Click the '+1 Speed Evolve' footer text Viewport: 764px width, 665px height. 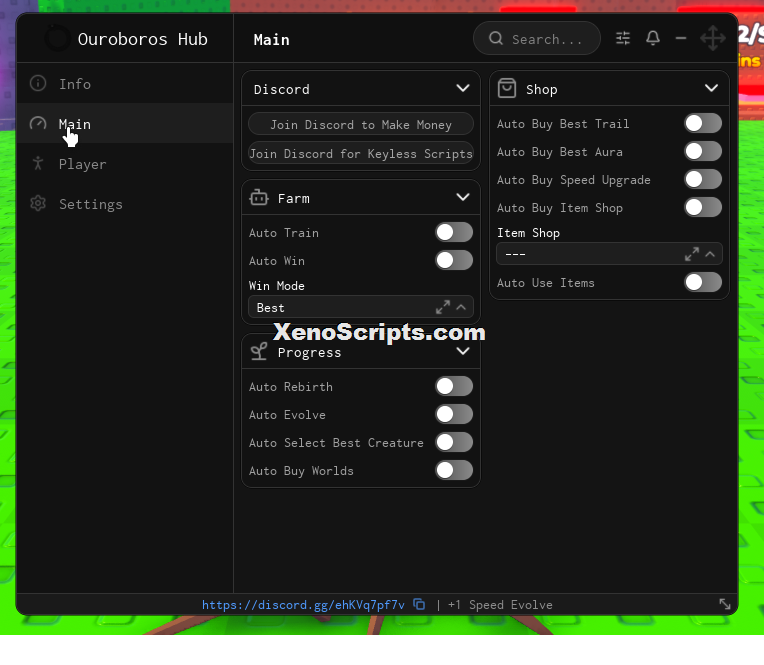click(x=500, y=605)
